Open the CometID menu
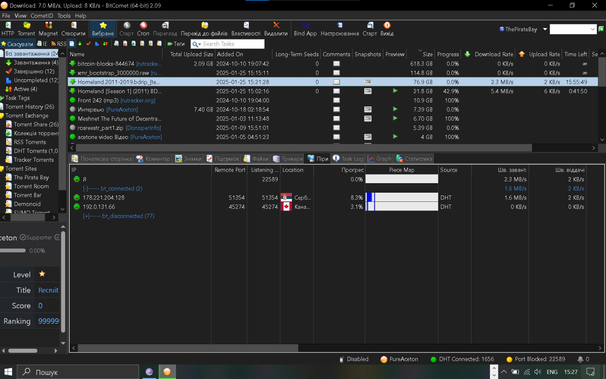Image resolution: width=606 pixels, height=379 pixels. [x=42, y=16]
